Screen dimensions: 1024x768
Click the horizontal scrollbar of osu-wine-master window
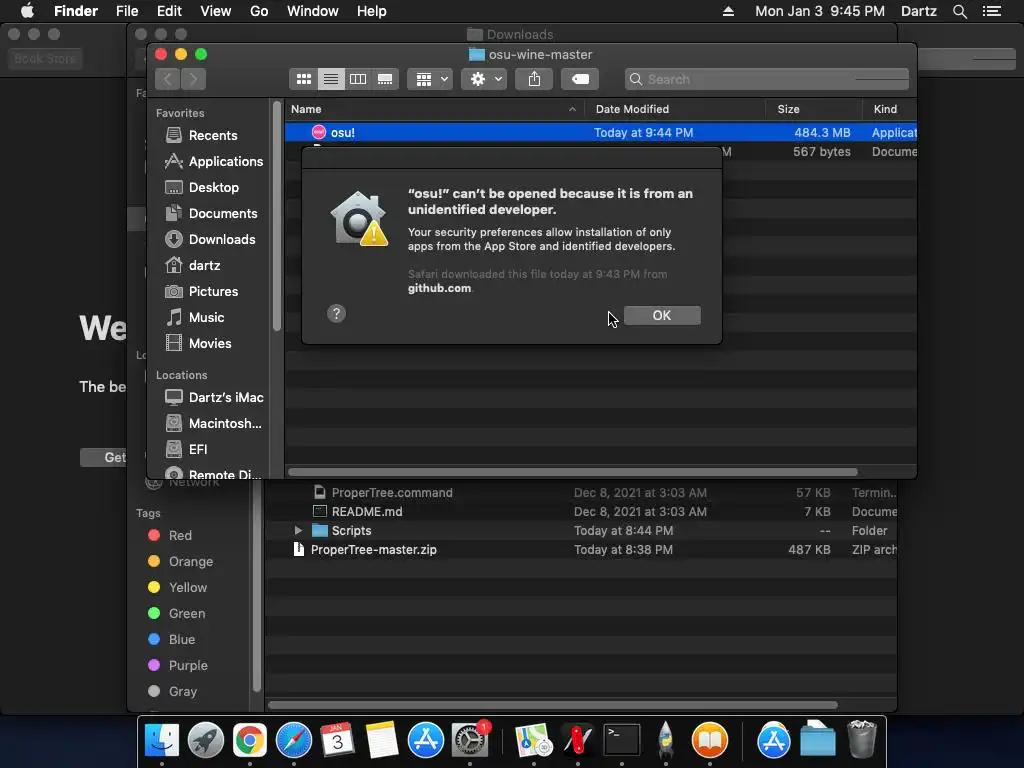pyautogui.click(x=573, y=472)
